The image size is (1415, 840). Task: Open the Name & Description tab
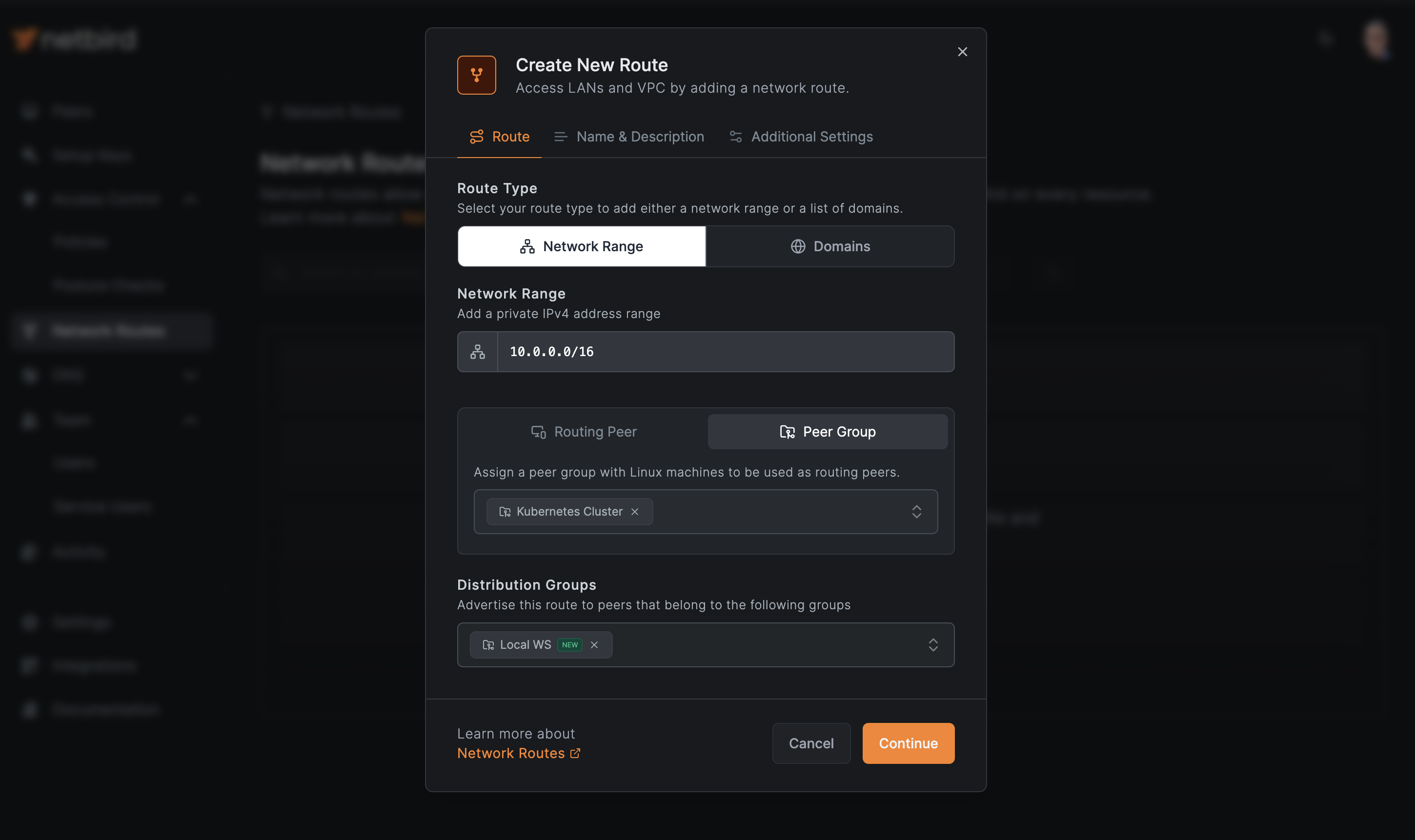(629, 137)
